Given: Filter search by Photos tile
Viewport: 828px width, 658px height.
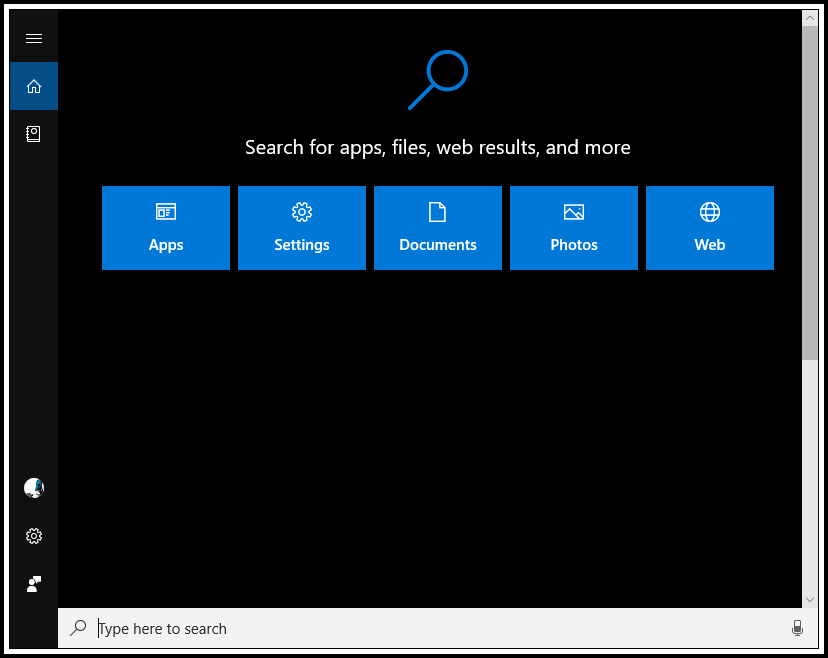Looking at the screenshot, I should (x=574, y=228).
